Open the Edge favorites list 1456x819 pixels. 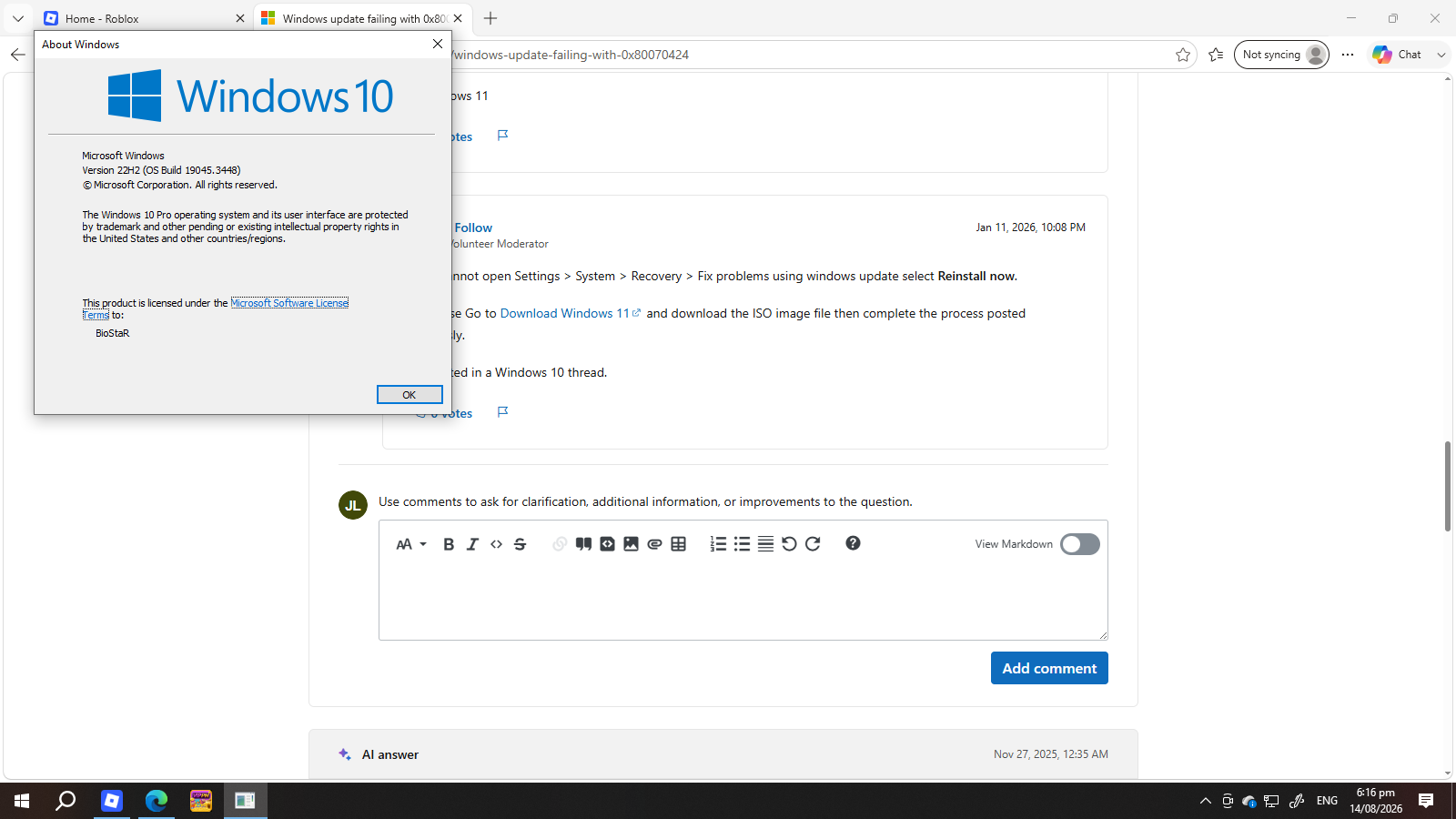1216,55
